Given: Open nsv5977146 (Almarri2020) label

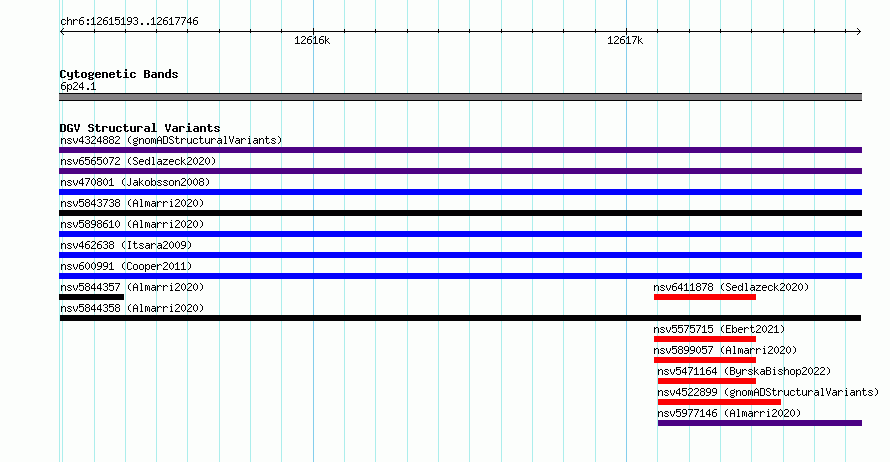Looking at the screenshot, I should pos(729,413).
